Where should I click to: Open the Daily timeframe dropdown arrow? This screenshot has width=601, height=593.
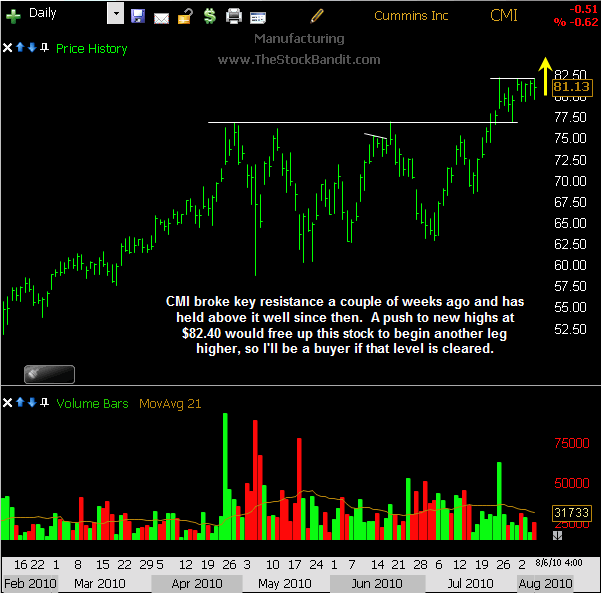[115, 15]
